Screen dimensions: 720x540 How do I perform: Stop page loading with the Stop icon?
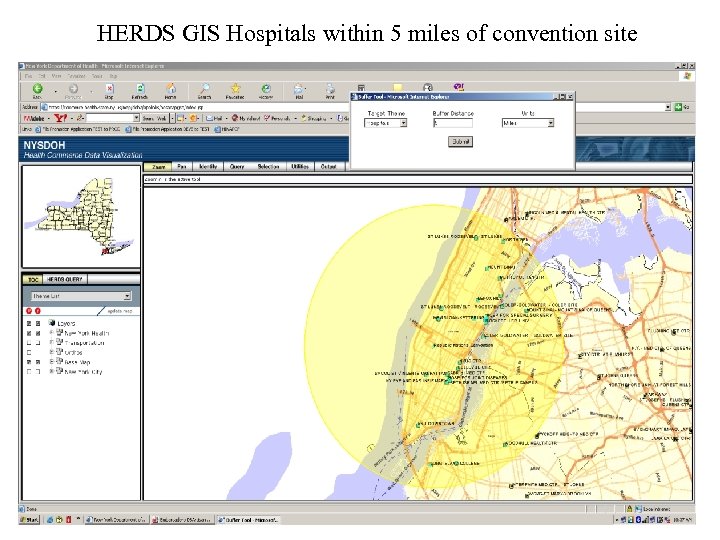pos(109,89)
